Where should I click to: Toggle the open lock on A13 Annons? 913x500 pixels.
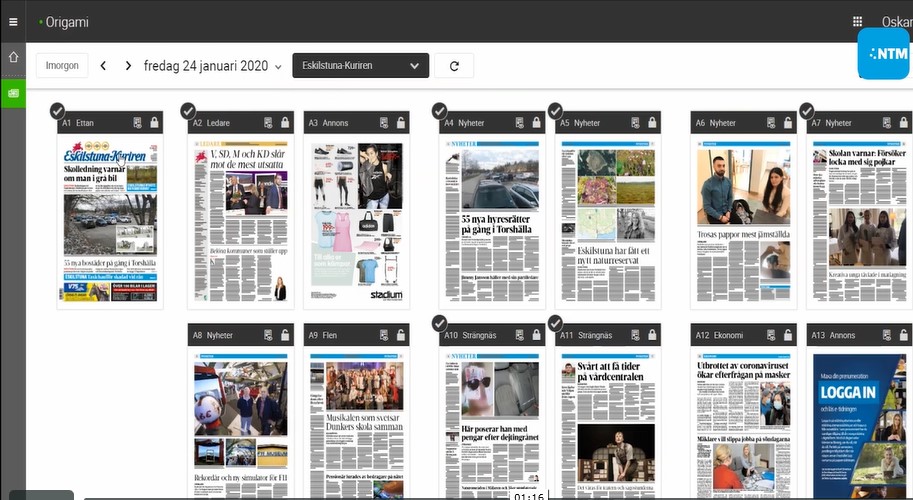pyautogui.click(x=904, y=335)
